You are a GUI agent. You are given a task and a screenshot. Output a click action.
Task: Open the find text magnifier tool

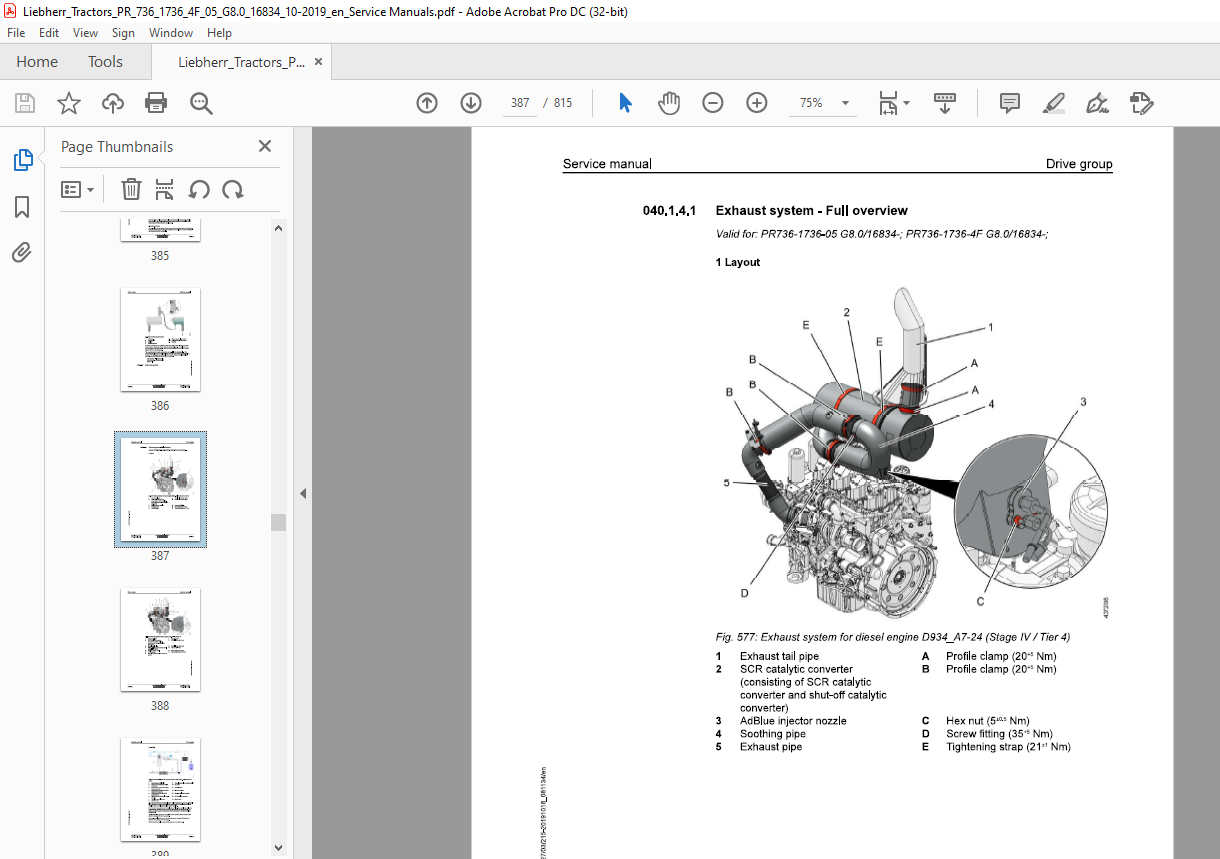[x=201, y=103]
